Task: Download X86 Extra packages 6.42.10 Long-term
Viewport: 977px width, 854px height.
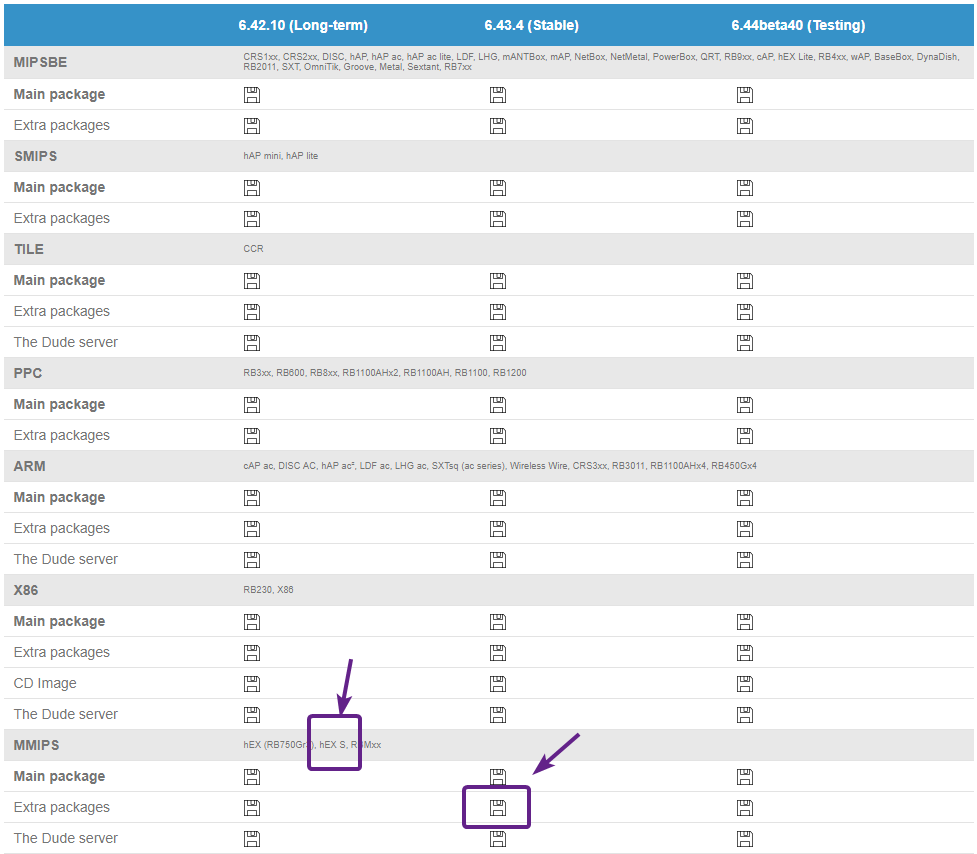Action: 252,653
